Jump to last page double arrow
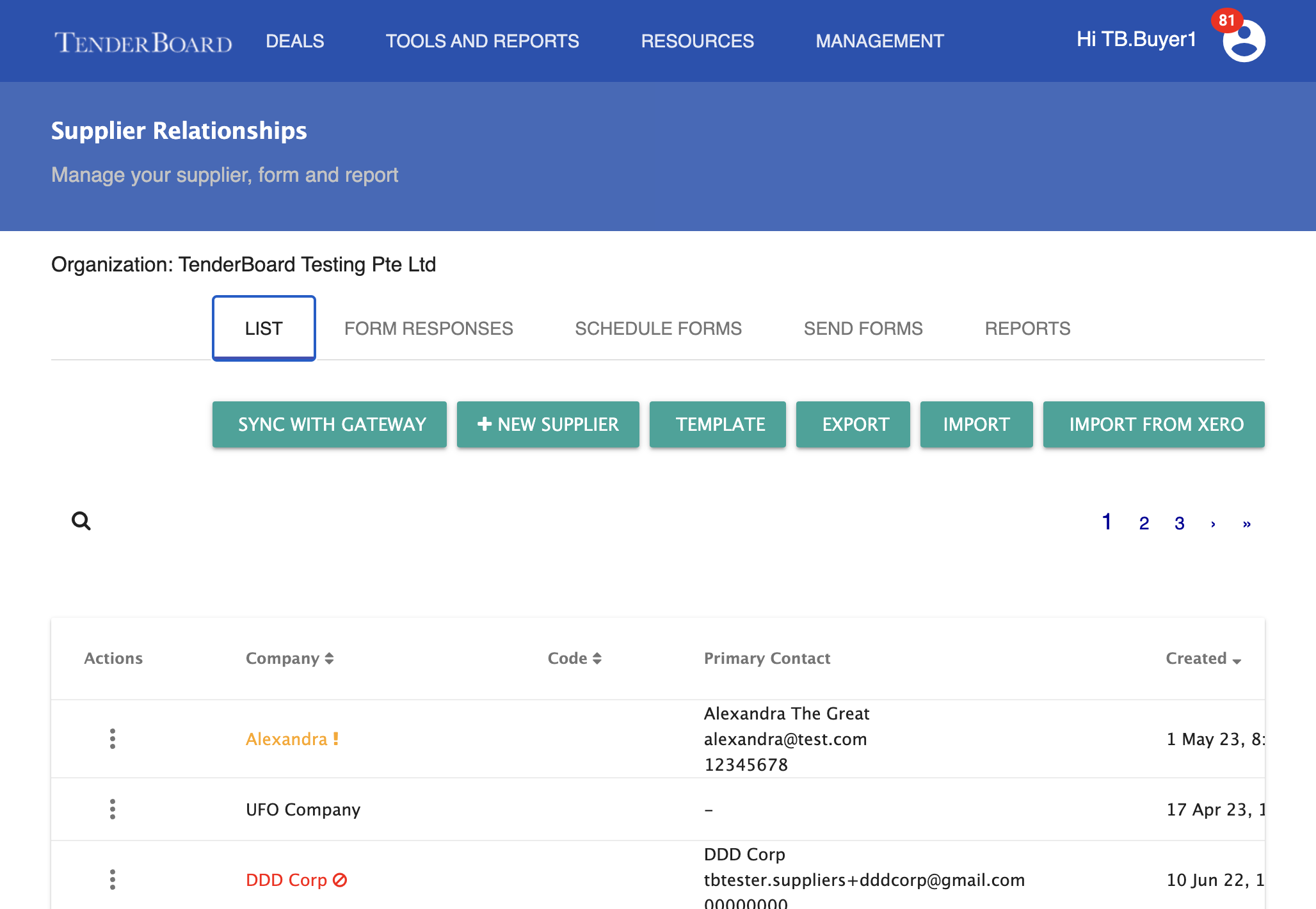This screenshot has width=1316, height=909. point(1247,524)
